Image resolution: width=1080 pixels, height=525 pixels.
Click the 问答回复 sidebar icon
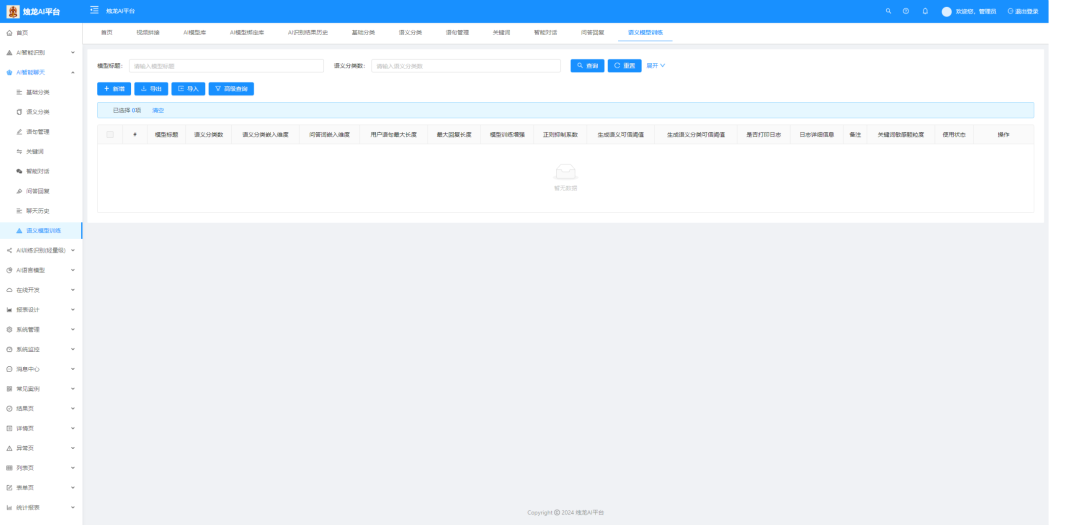pos(19,191)
